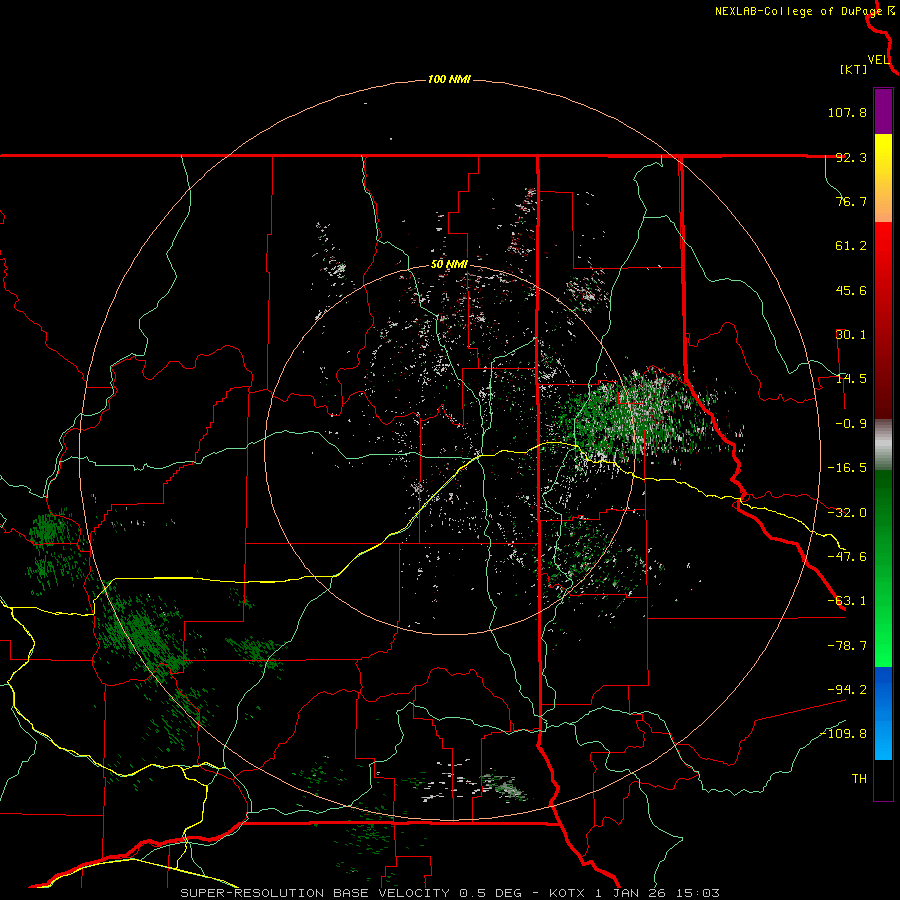Pick the green segment of the color bar
Viewport: 900px width, 900px height.
[883, 568]
